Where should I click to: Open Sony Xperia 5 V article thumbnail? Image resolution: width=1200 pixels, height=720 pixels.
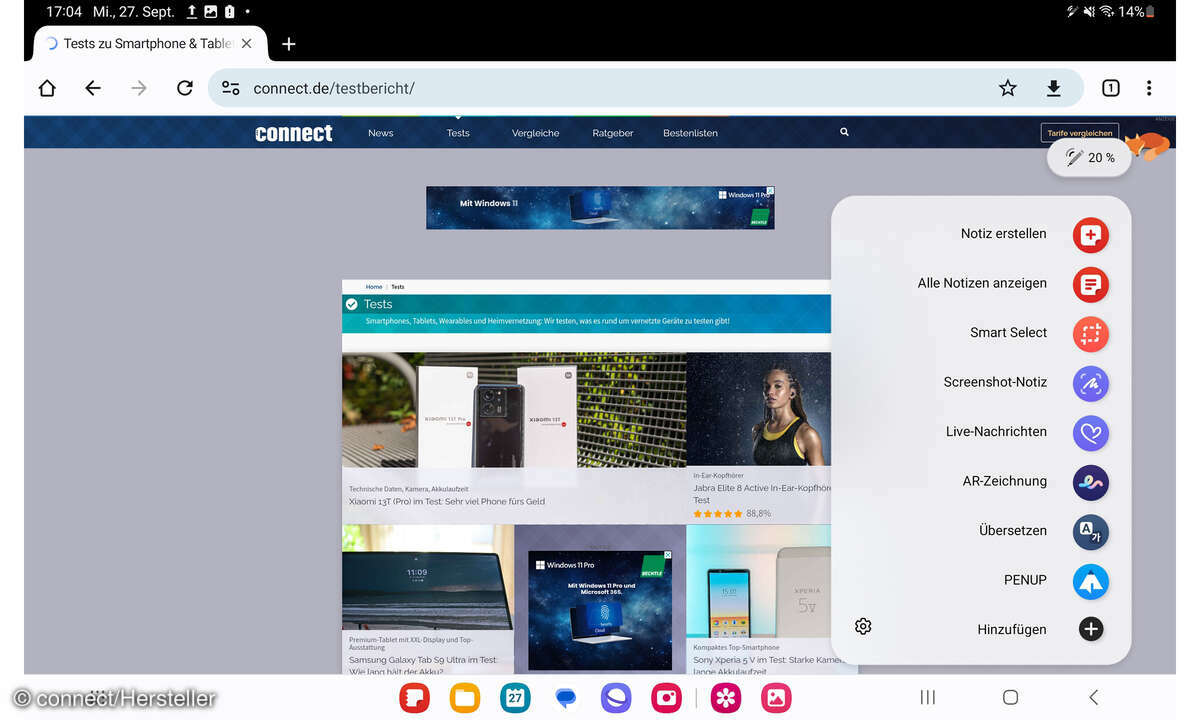tap(759, 582)
